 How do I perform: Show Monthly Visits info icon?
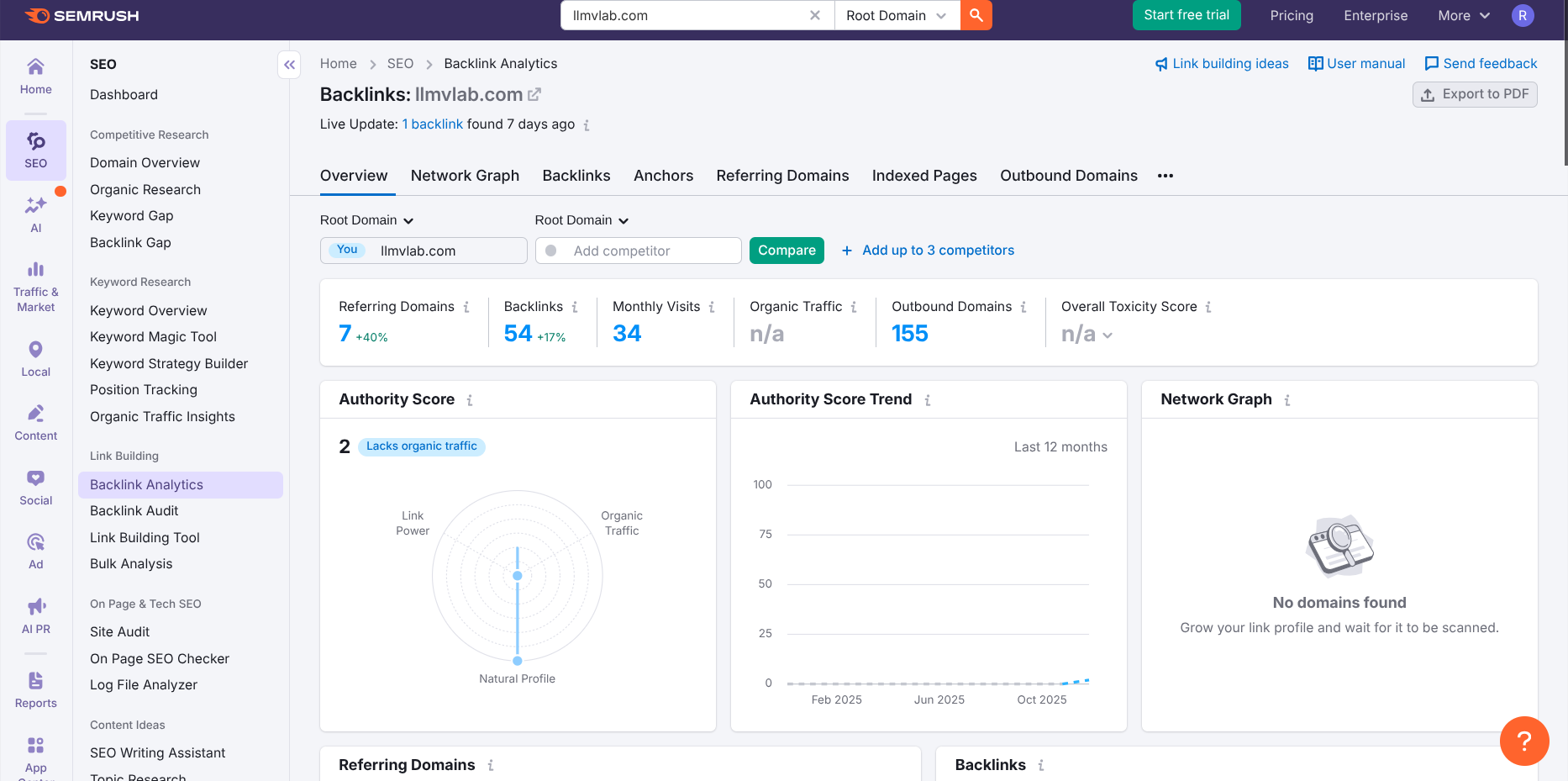(x=712, y=307)
